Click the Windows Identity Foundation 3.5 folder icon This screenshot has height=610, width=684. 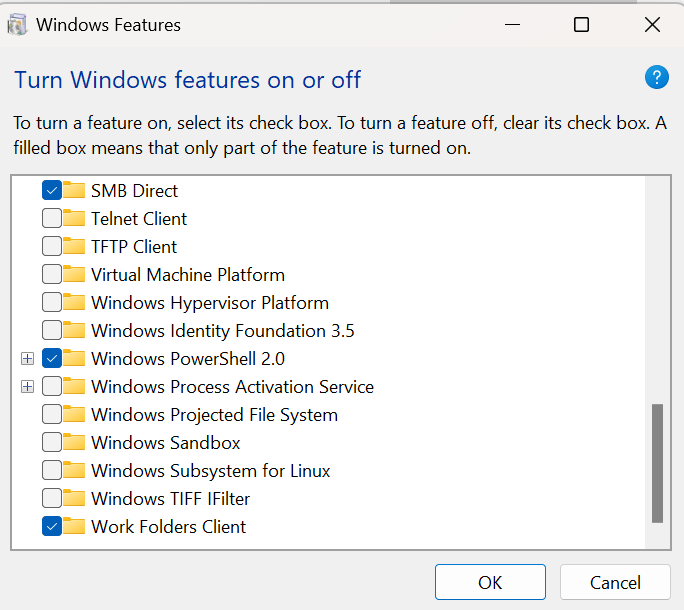74,330
